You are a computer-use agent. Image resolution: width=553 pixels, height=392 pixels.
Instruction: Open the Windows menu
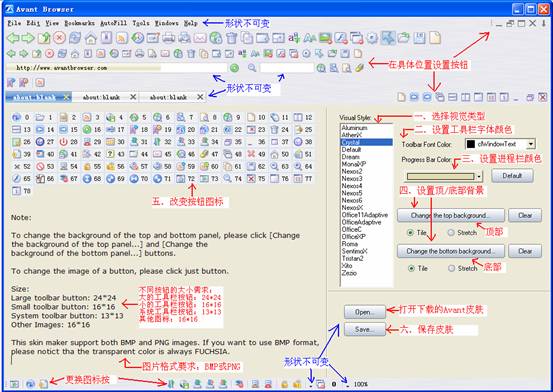click(x=166, y=23)
